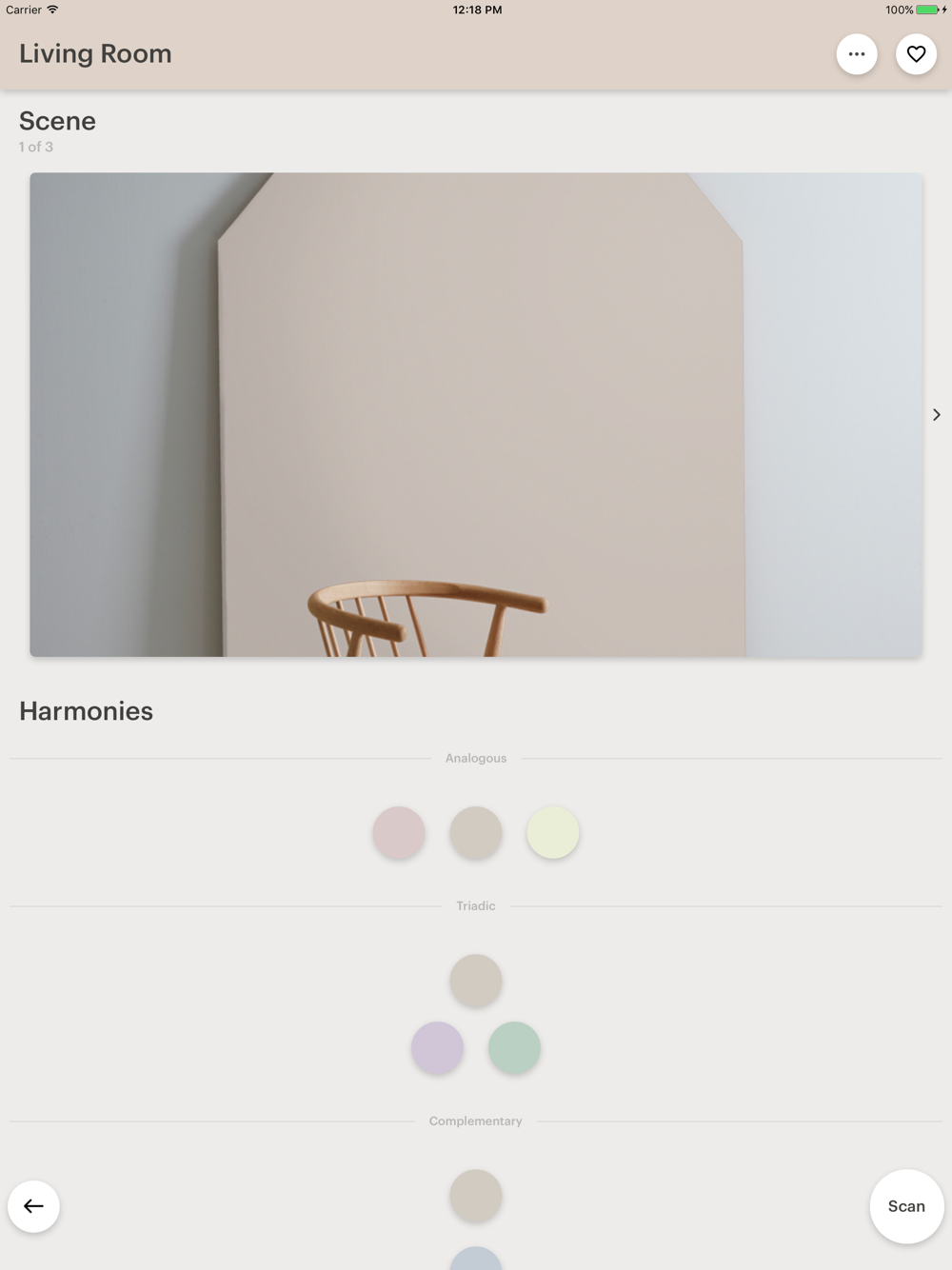Select the pink Analogous swatch
Image resolution: width=952 pixels, height=1270 pixels.
pyautogui.click(x=399, y=832)
